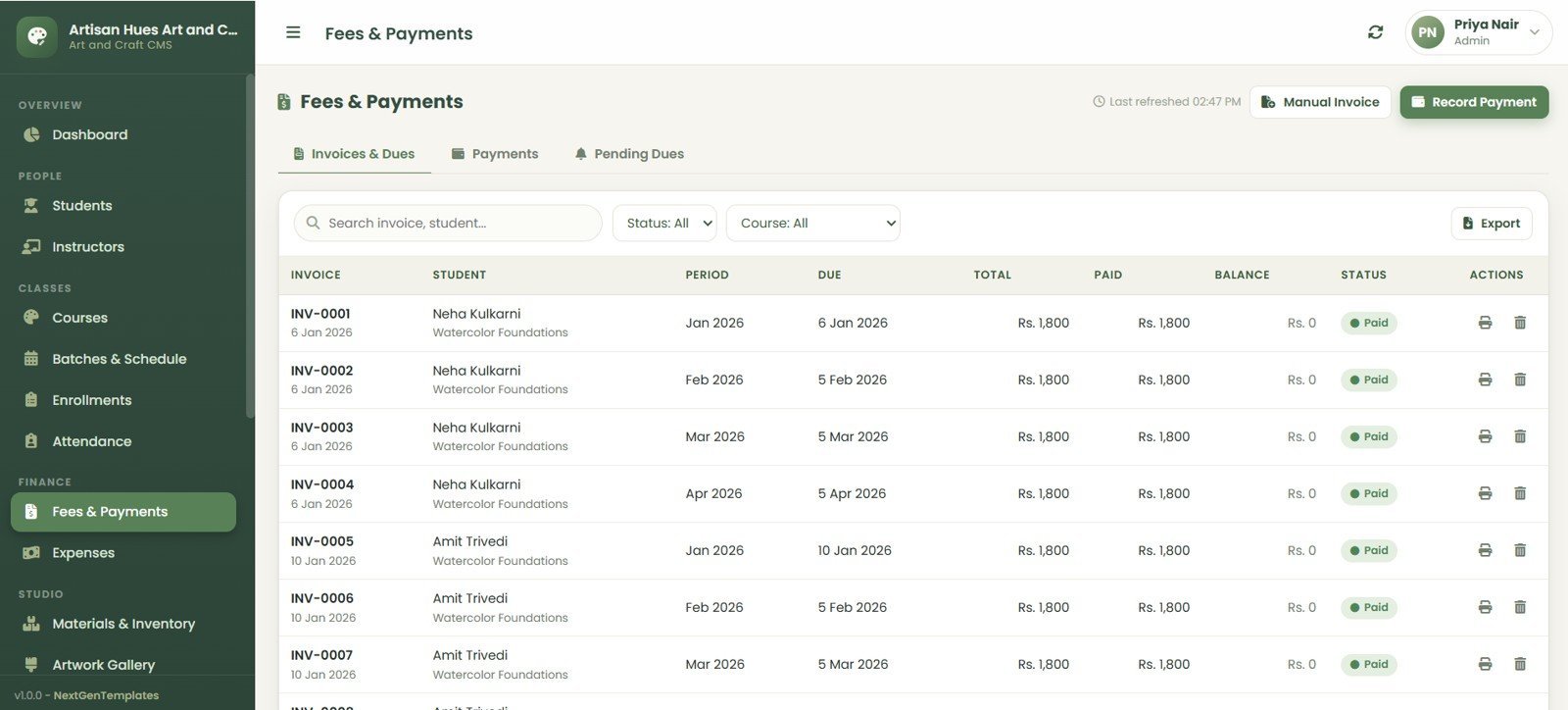This screenshot has width=1568, height=710.
Task: Click the BALANCE column header
Action: (1242, 275)
